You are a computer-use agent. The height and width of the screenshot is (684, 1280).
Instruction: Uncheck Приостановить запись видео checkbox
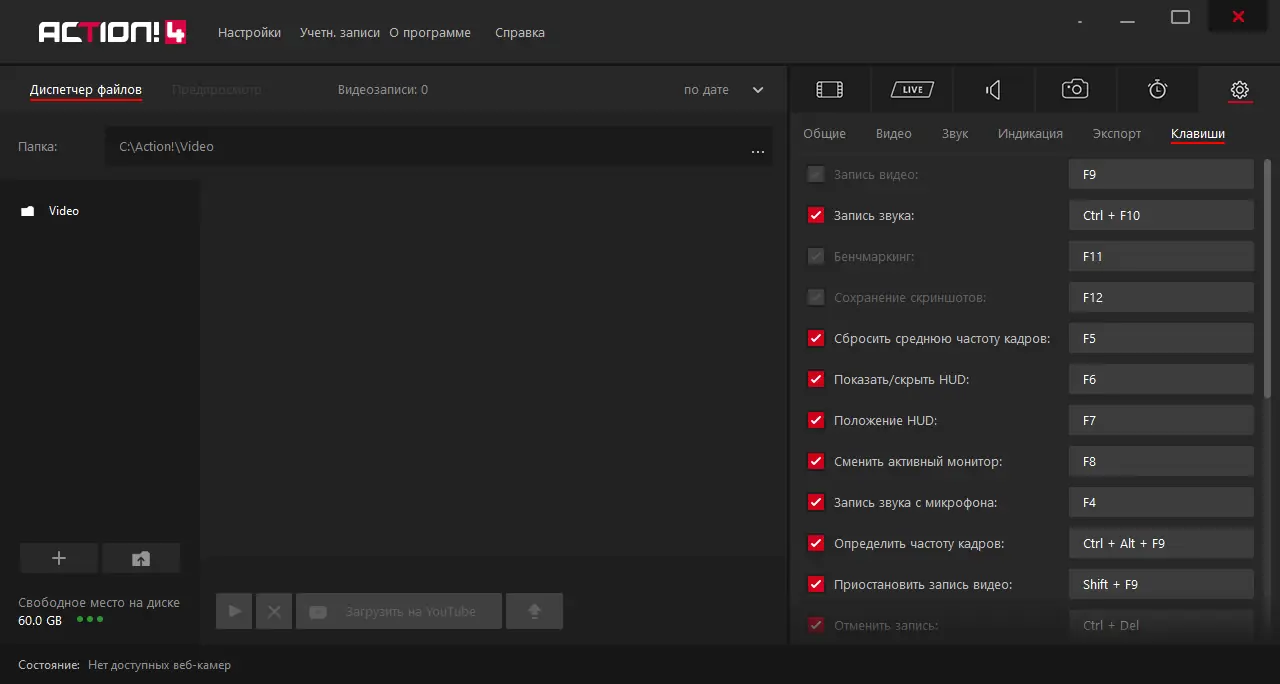click(x=816, y=584)
